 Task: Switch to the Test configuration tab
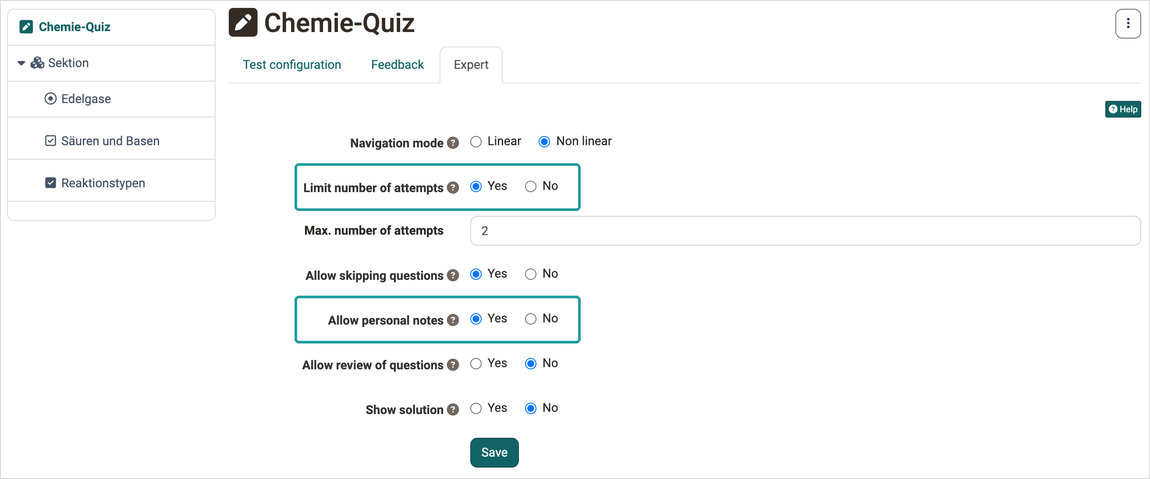click(x=292, y=65)
